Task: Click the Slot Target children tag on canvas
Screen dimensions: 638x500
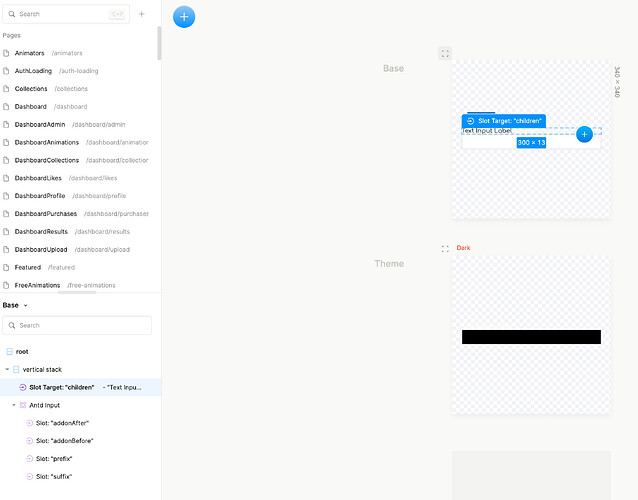Action: point(504,121)
